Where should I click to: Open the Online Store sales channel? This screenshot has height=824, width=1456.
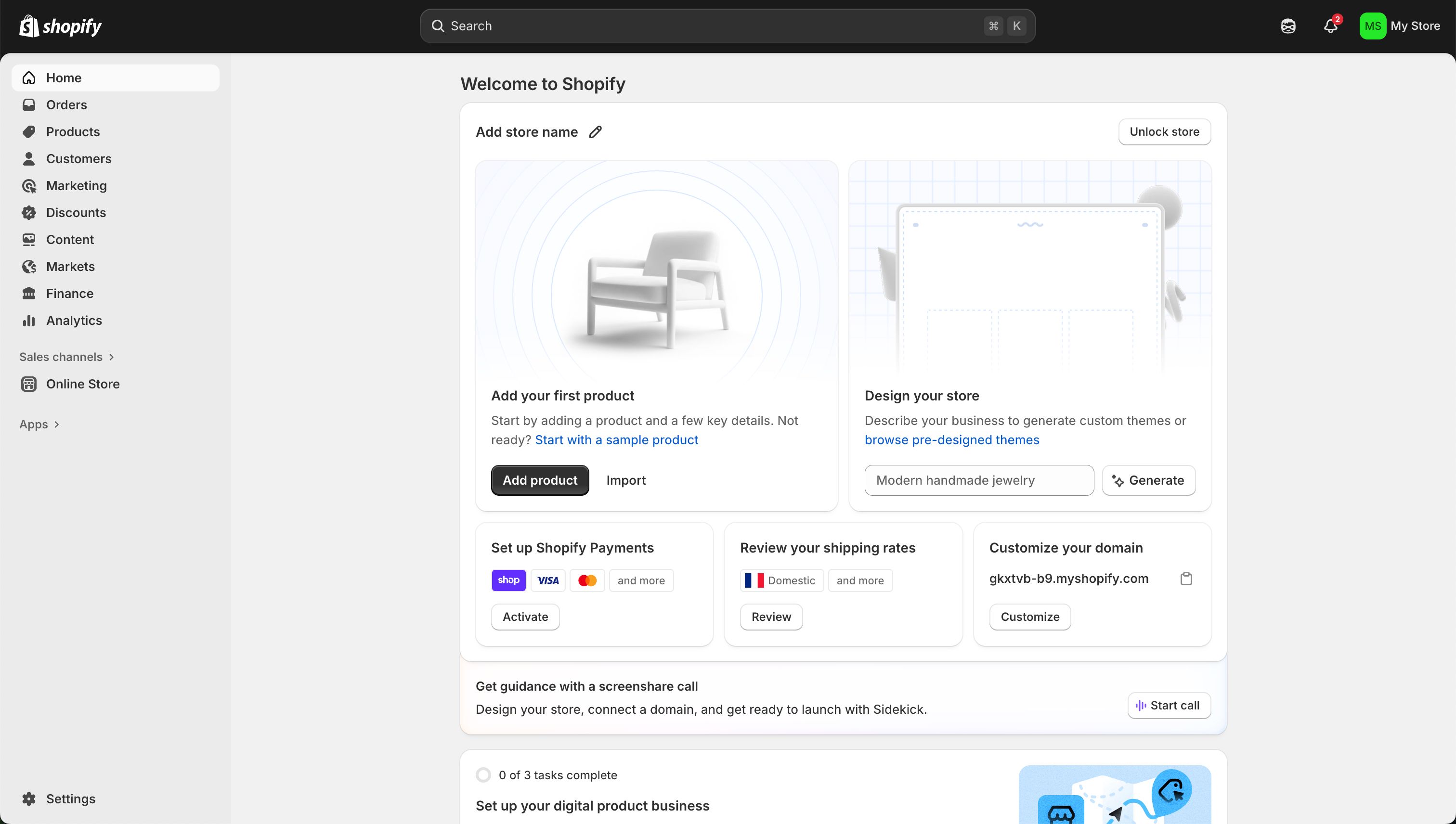(x=83, y=384)
